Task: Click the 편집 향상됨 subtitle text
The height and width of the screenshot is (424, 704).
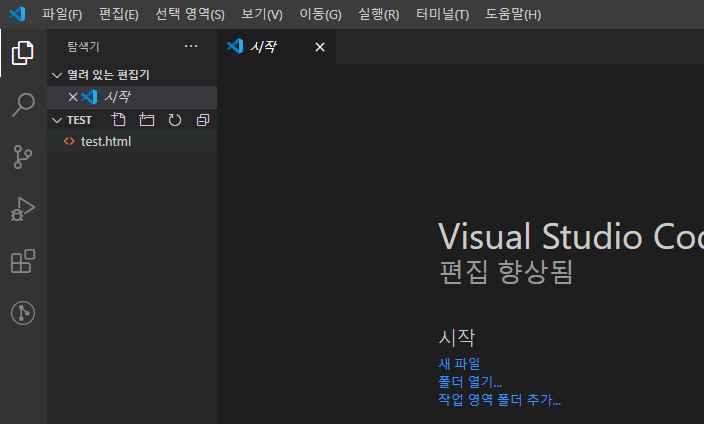Action: pyautogui.click(x=506, y=272)
